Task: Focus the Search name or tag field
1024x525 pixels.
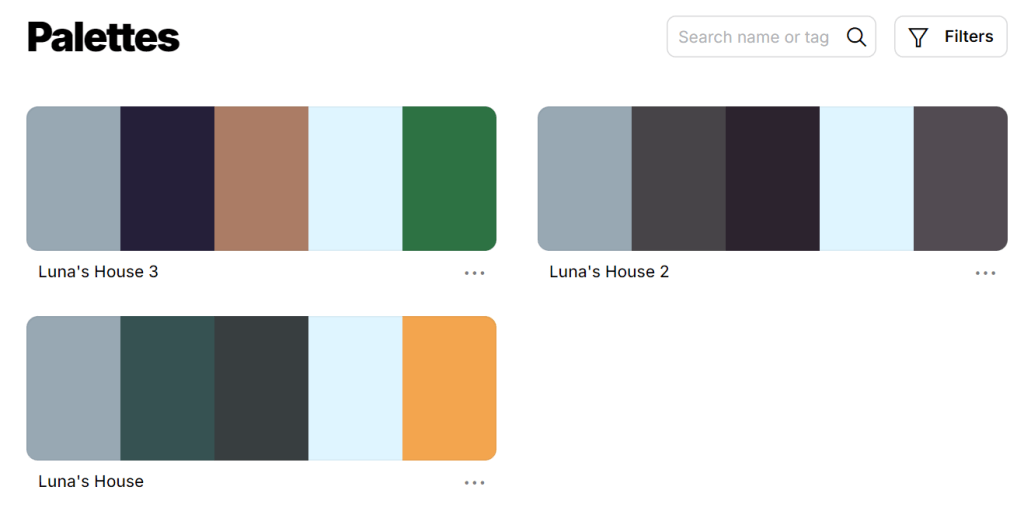Action: [754, 37]
